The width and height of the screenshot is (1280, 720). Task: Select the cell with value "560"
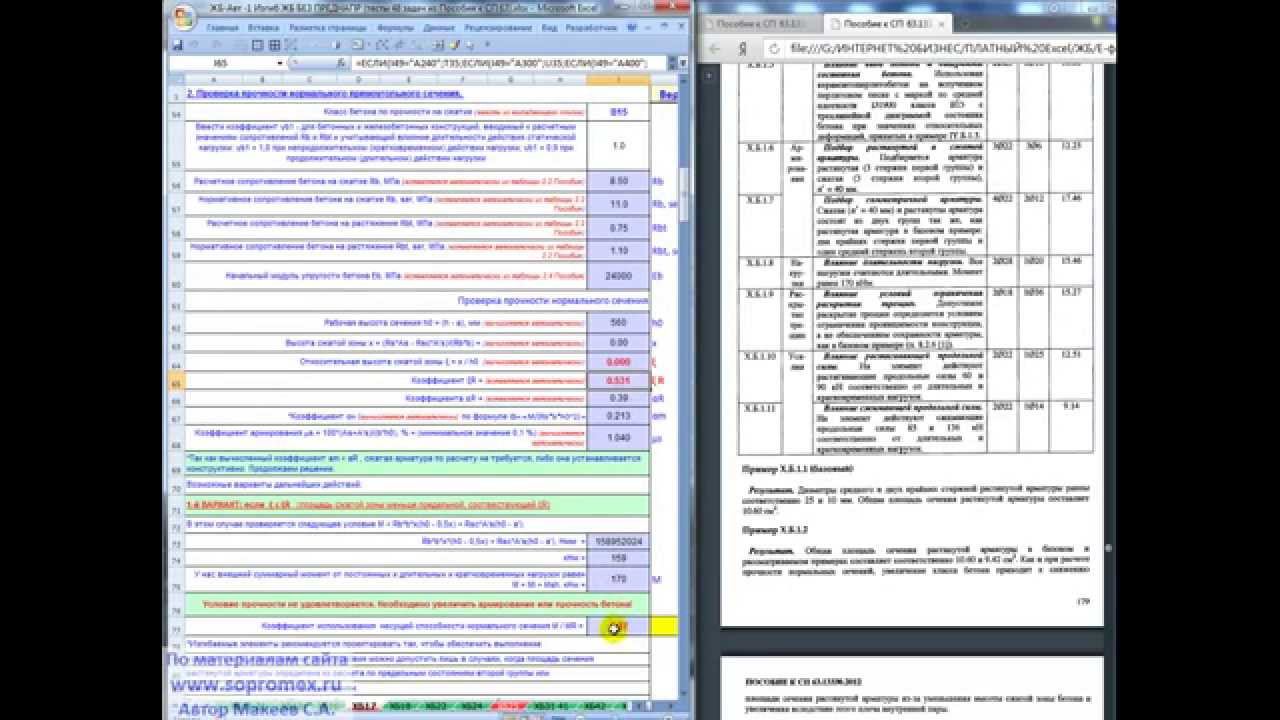618,323
